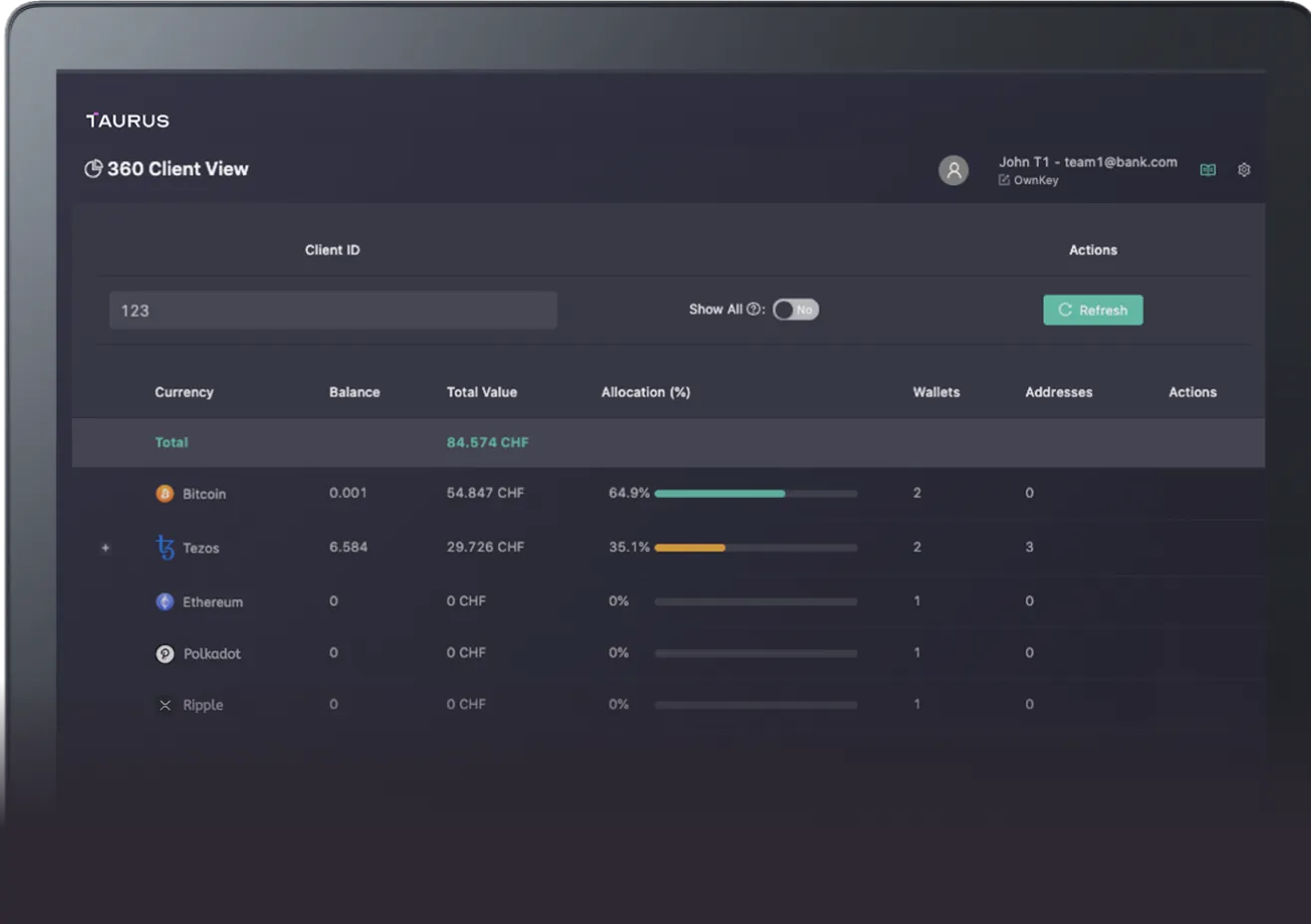Screen dimensions: 1311x924
Task: Click the Tezos currency icon
Action: [165, 548]
